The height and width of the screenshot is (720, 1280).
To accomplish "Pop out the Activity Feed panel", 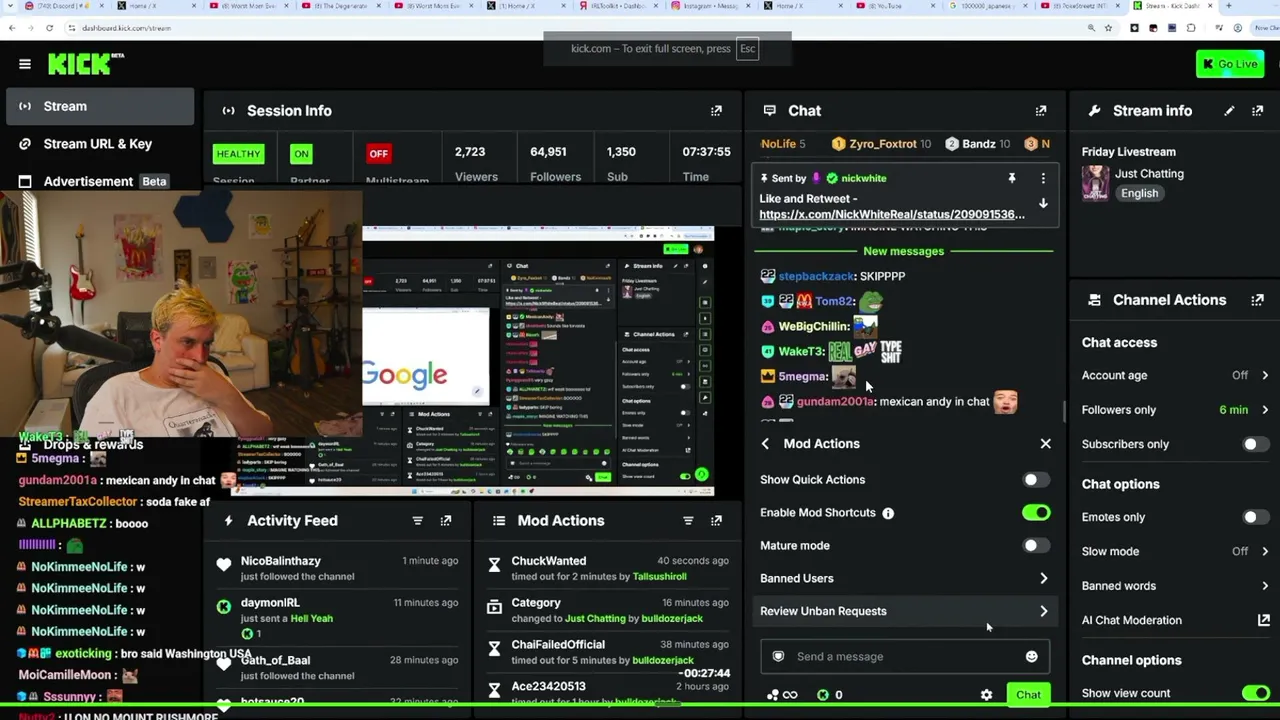I will click(x=446, y=521).
